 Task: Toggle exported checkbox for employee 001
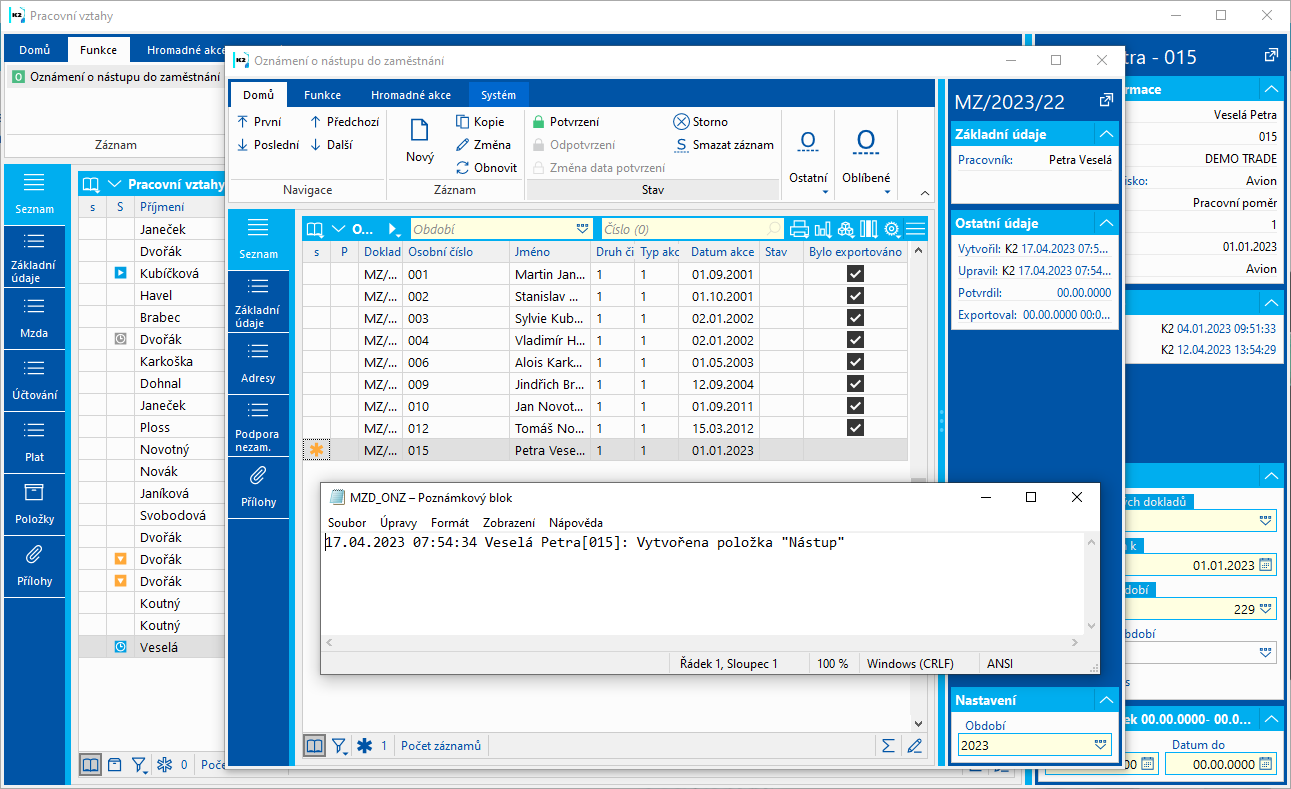click(855, 274)
